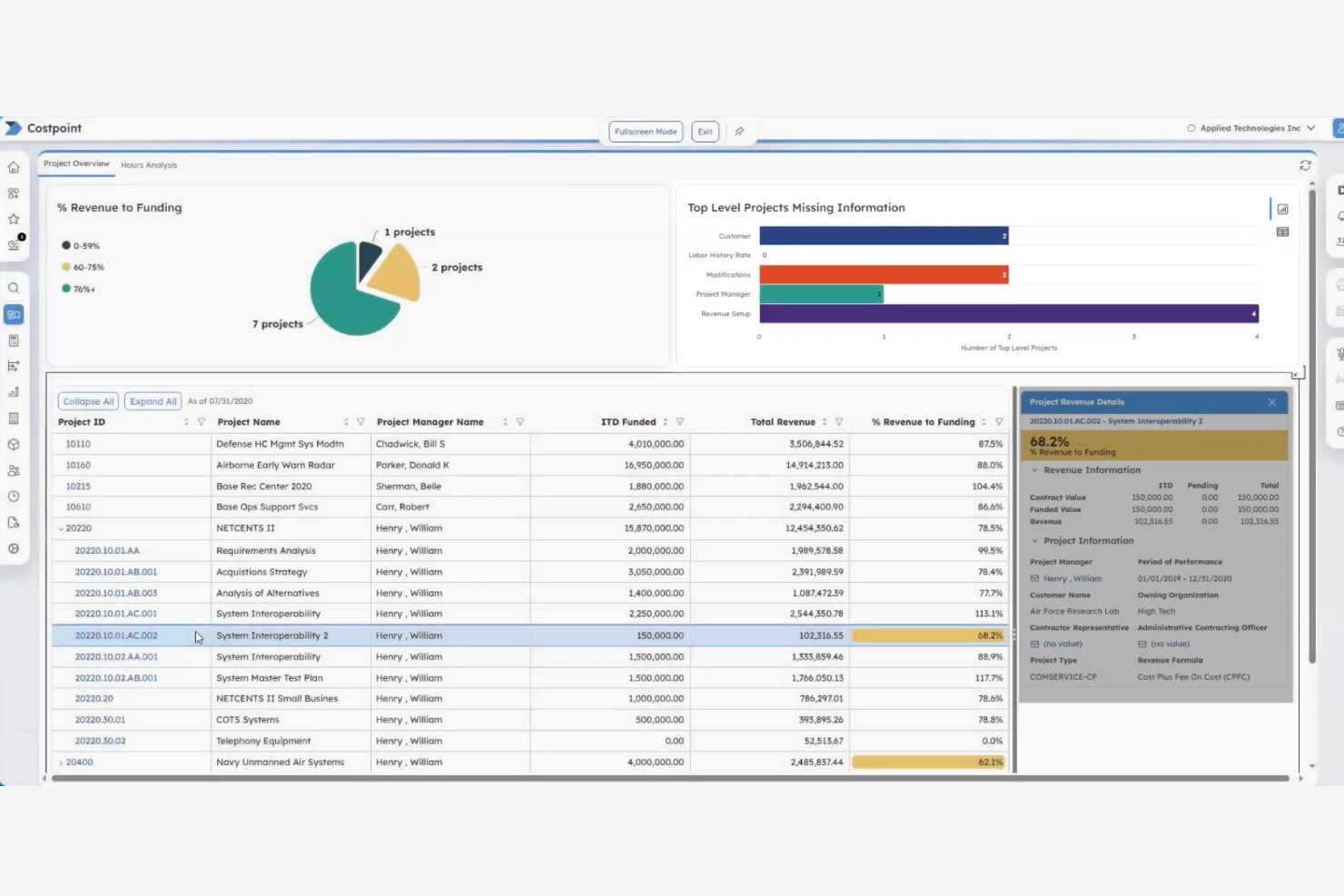Select the Project Overview tab

pyautogui.click(x=76, y=163)
